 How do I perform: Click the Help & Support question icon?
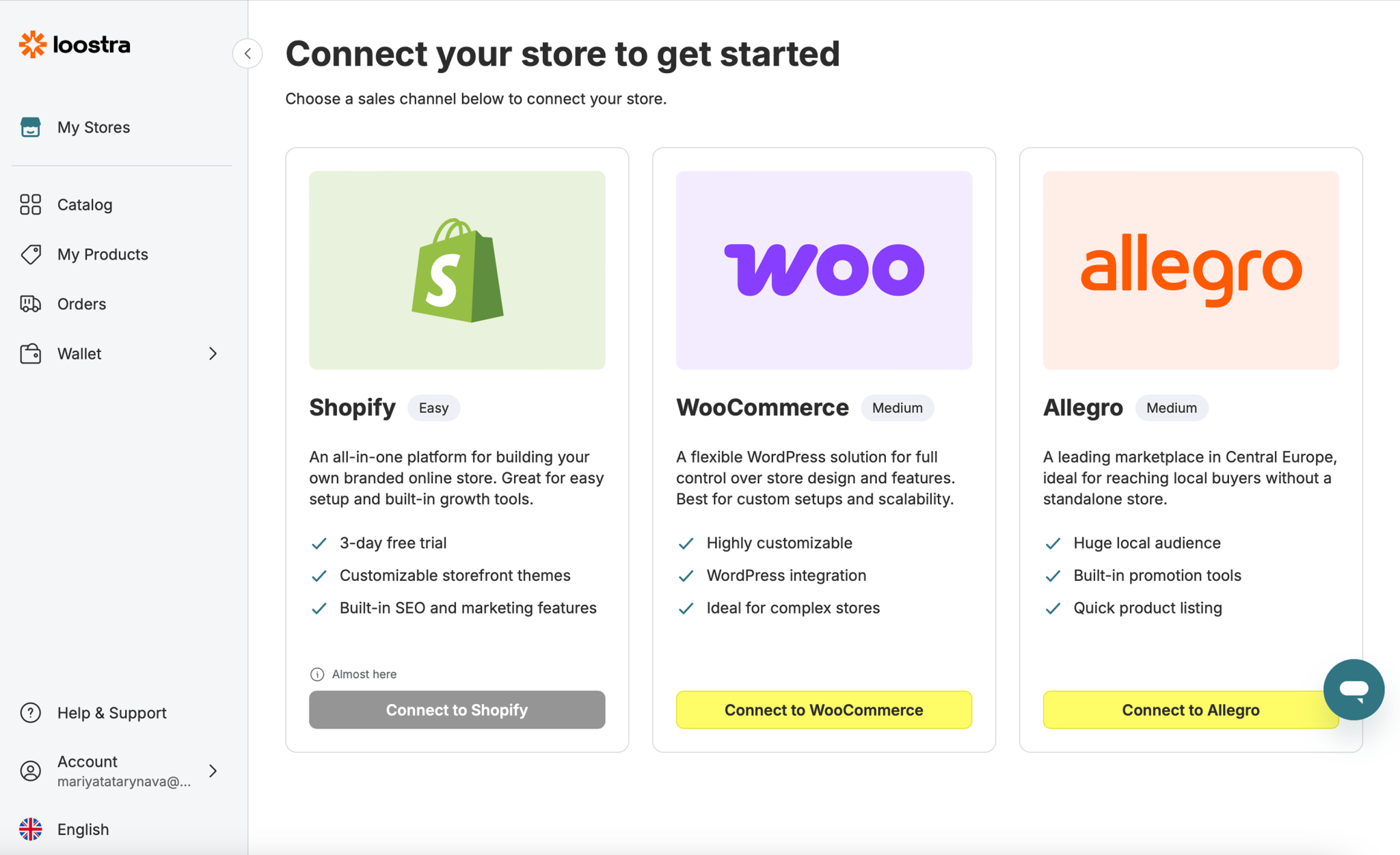point(31,713)
